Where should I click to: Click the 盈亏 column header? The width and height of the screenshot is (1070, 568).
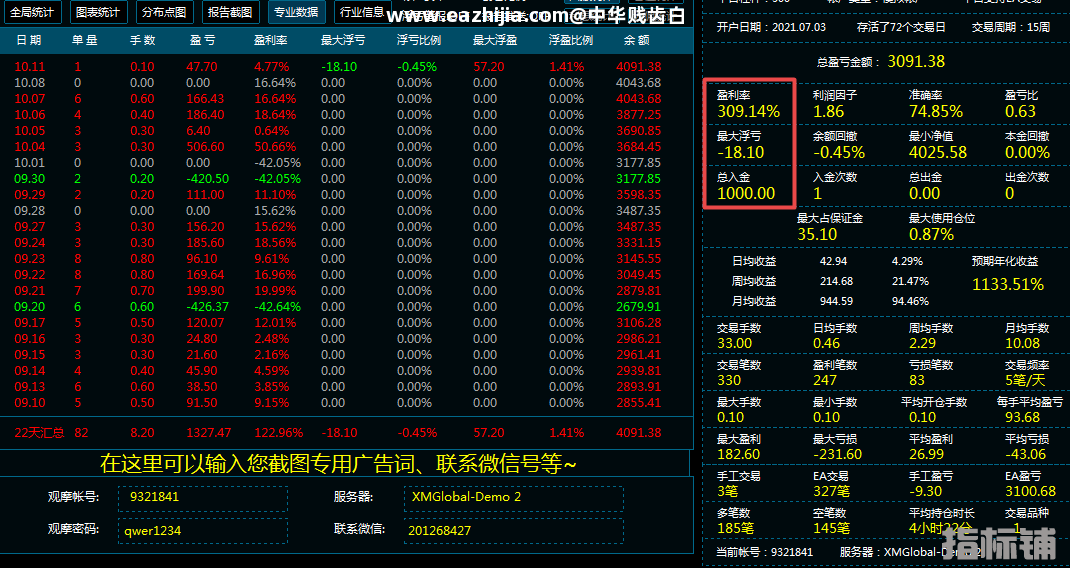pyautogui.click(x=201, y=41)
